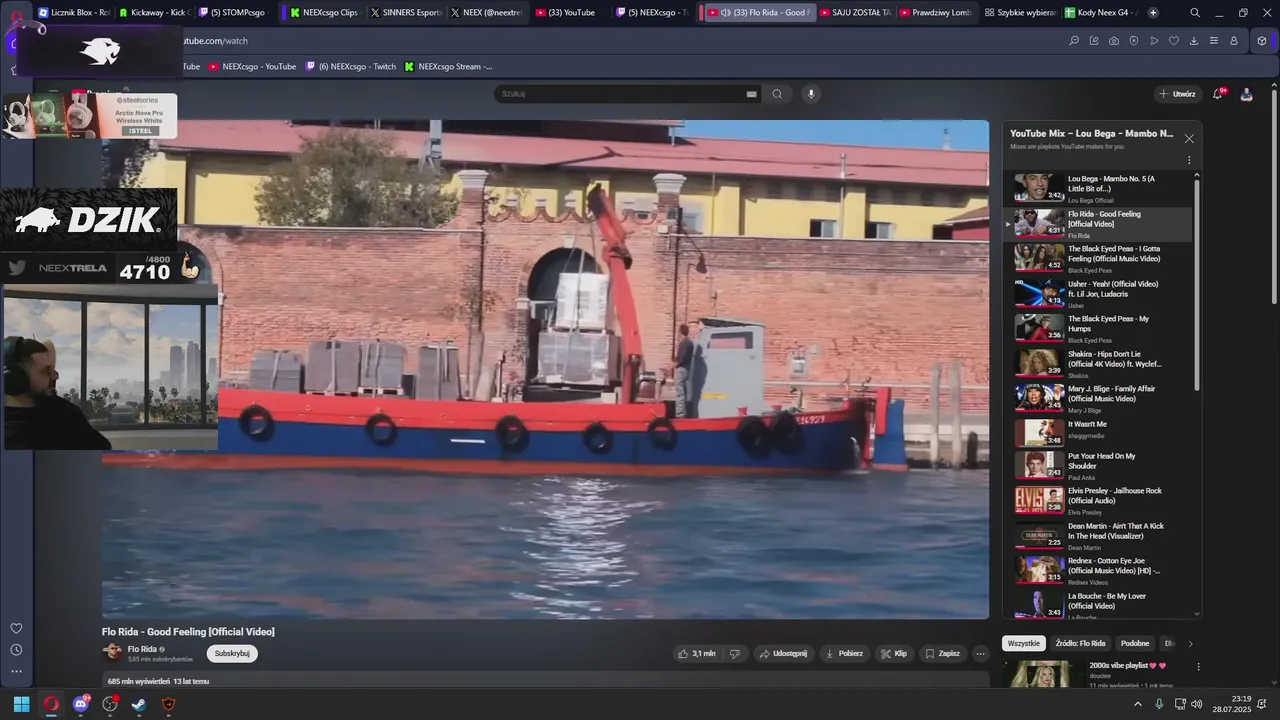Start voice search with microphone icon
Image resolution: width=1280 pixels, height=720 pixels.
click(811, 94)
